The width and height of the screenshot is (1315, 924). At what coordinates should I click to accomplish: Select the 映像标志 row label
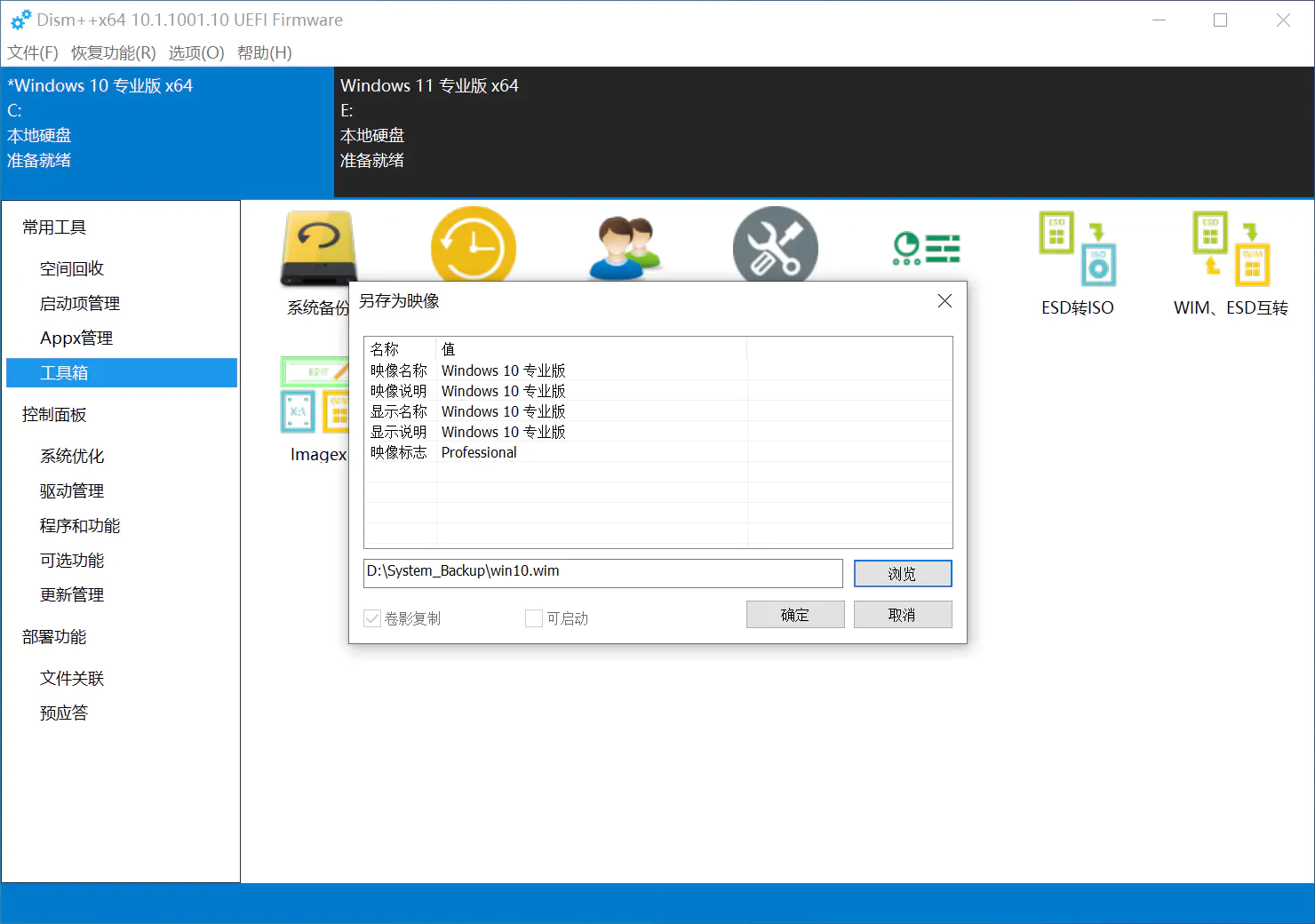pos(399,452)
